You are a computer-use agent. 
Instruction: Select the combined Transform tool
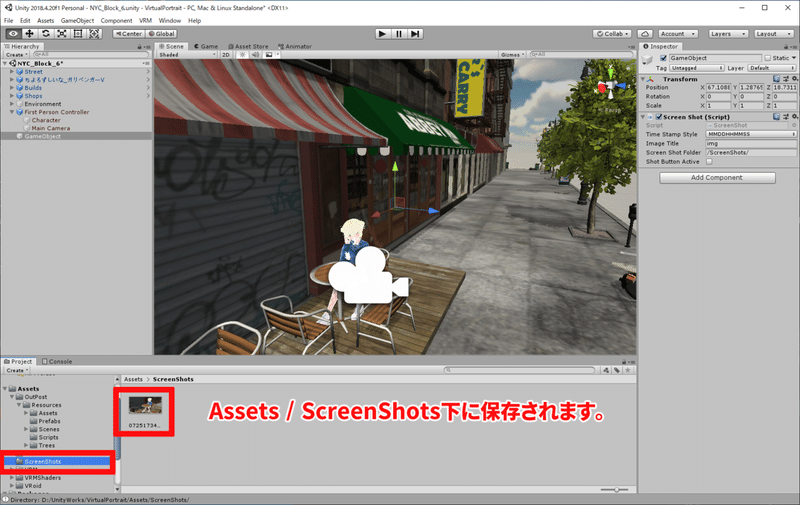[x=94, y=34]
